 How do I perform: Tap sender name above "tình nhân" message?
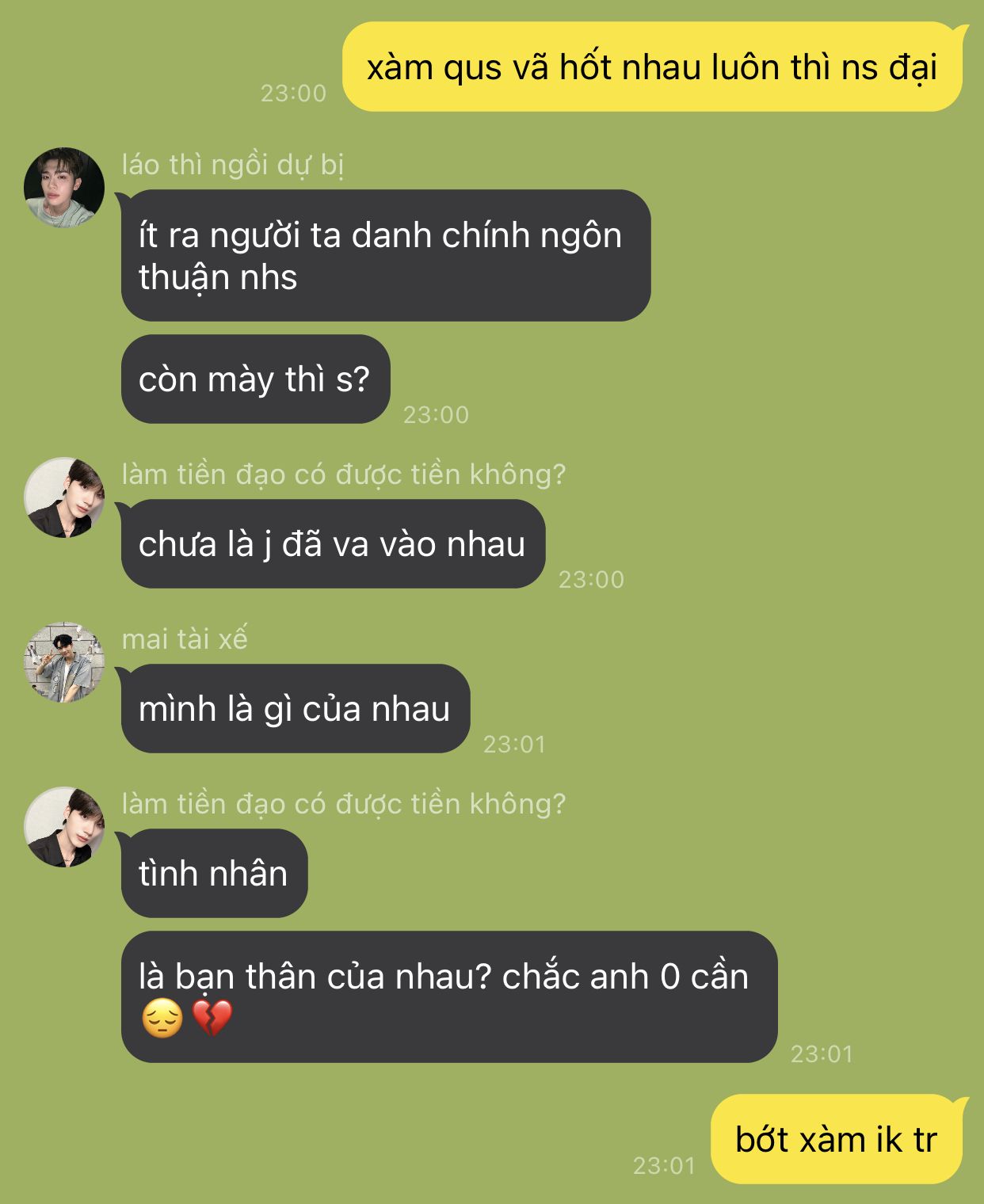click(x=344, y=804)
